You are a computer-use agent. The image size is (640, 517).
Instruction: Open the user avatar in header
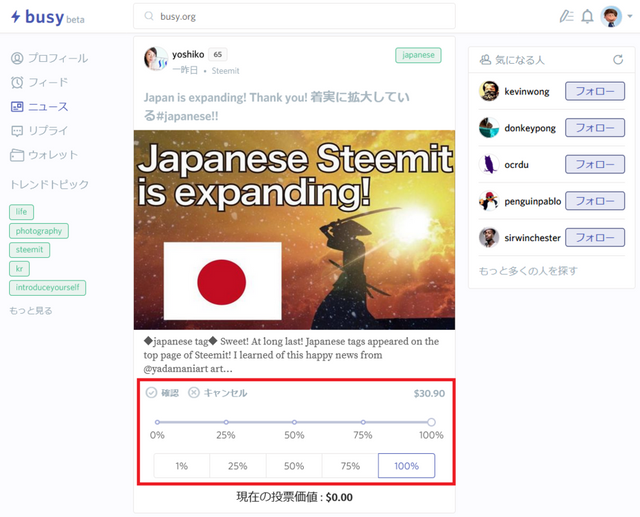[x=611, y=17]
